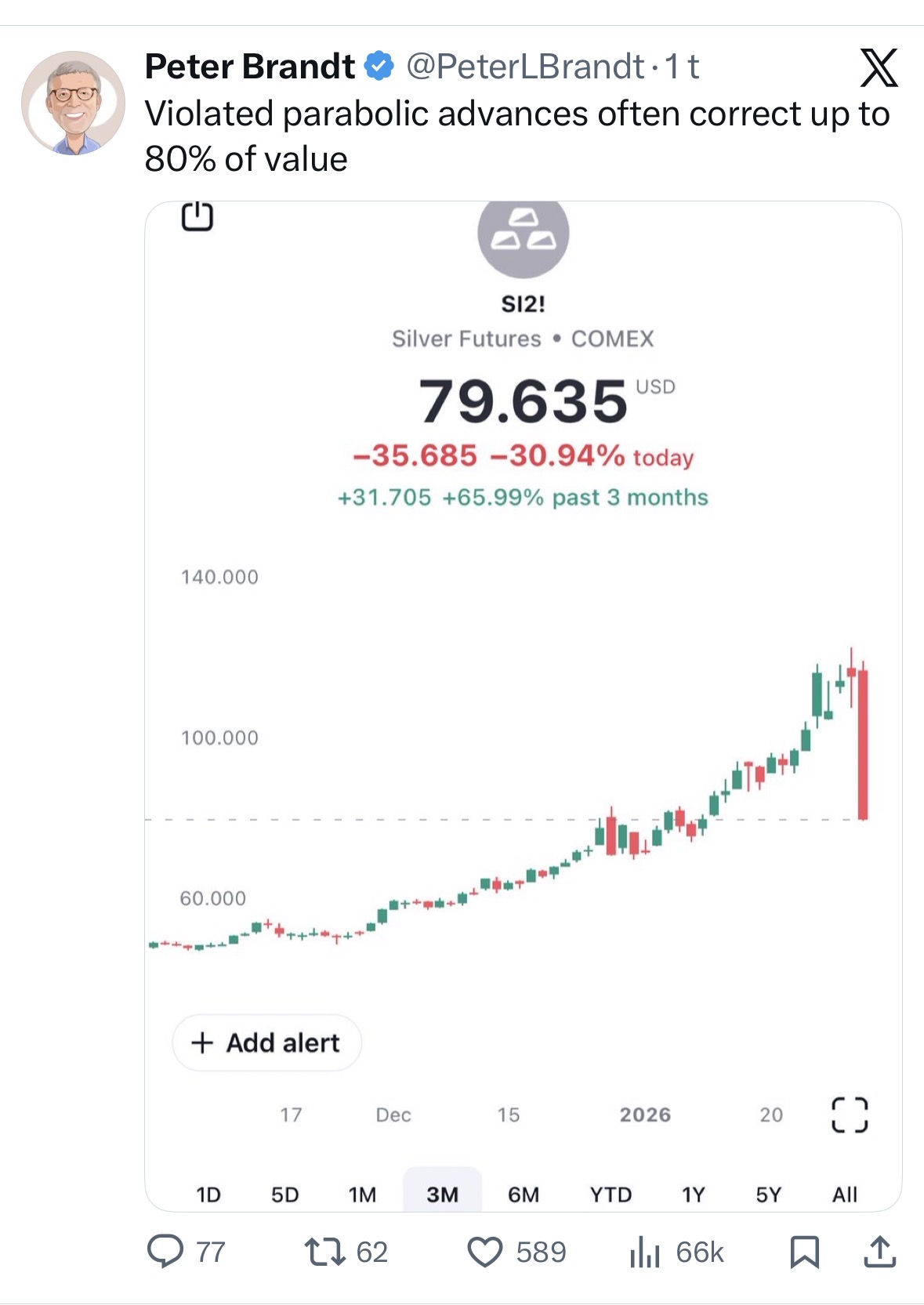Tap the chart share icon above SI2!
This screenshot has height=1305, width=924.
197,216
